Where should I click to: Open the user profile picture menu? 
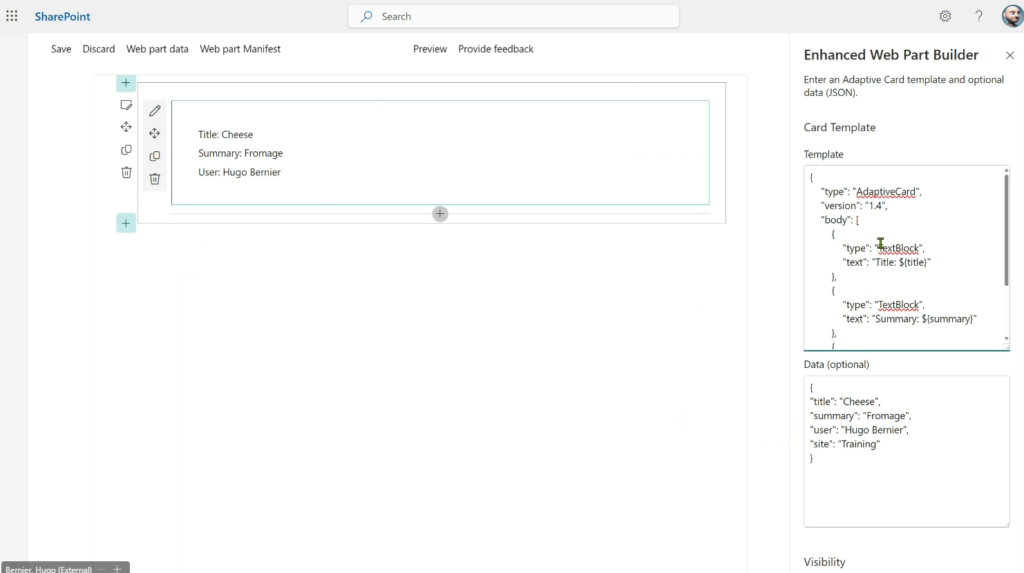click(x=1011, y=16)
